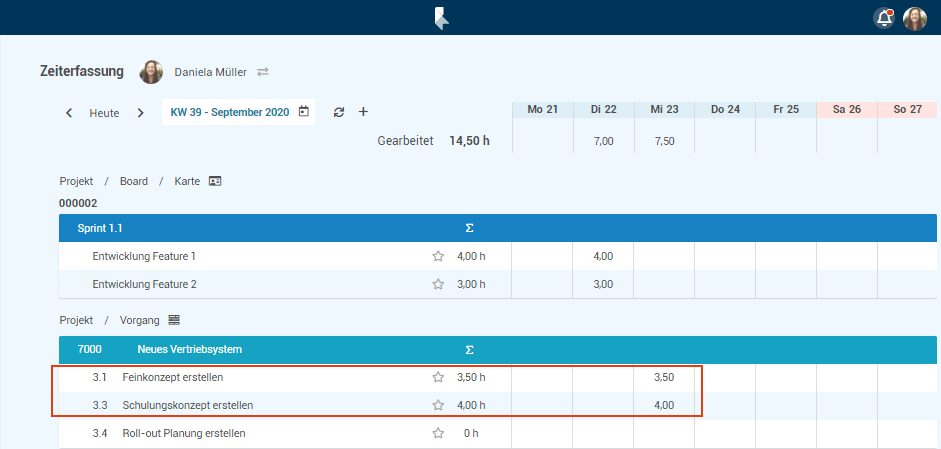
Task: Switch user with the arrows icon
Action: click(263, 72)
